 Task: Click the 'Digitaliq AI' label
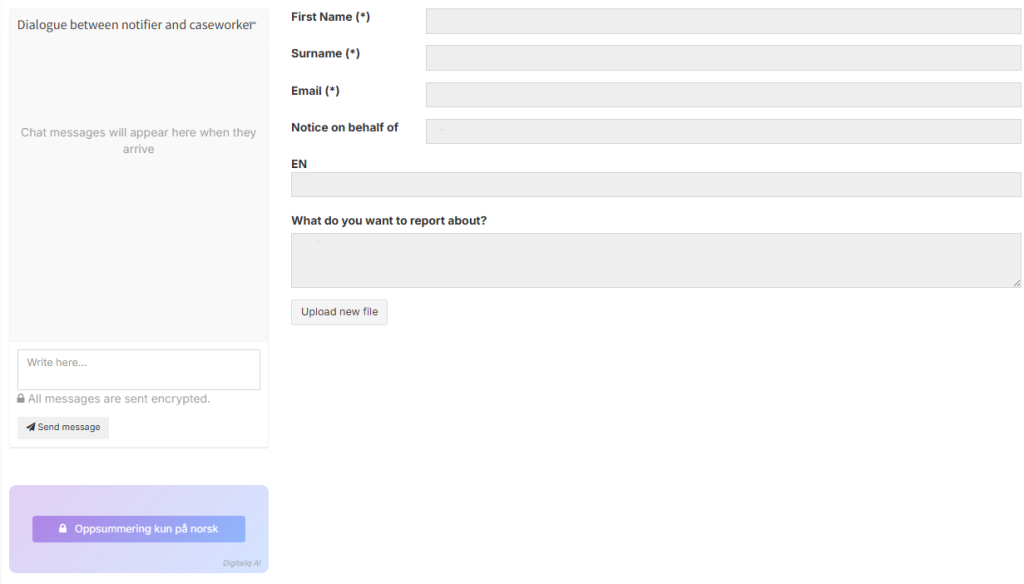click(242, 563)
